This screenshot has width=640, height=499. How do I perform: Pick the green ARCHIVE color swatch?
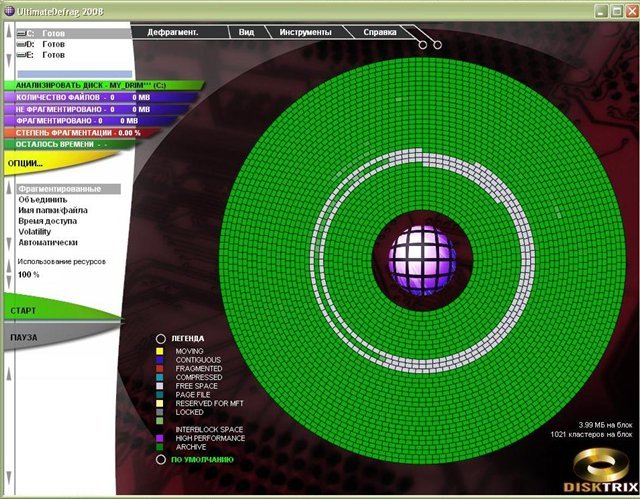pos(160,447)
